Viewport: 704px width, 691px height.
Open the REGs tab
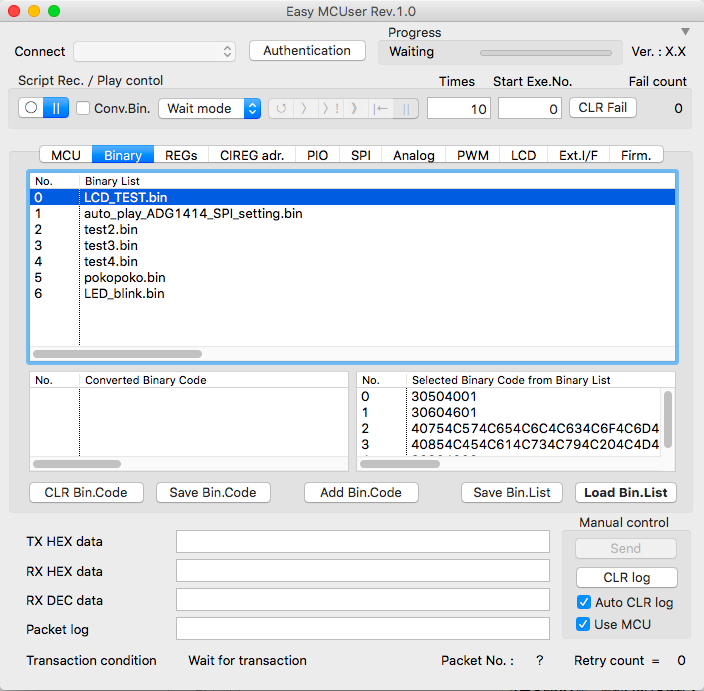181,155
